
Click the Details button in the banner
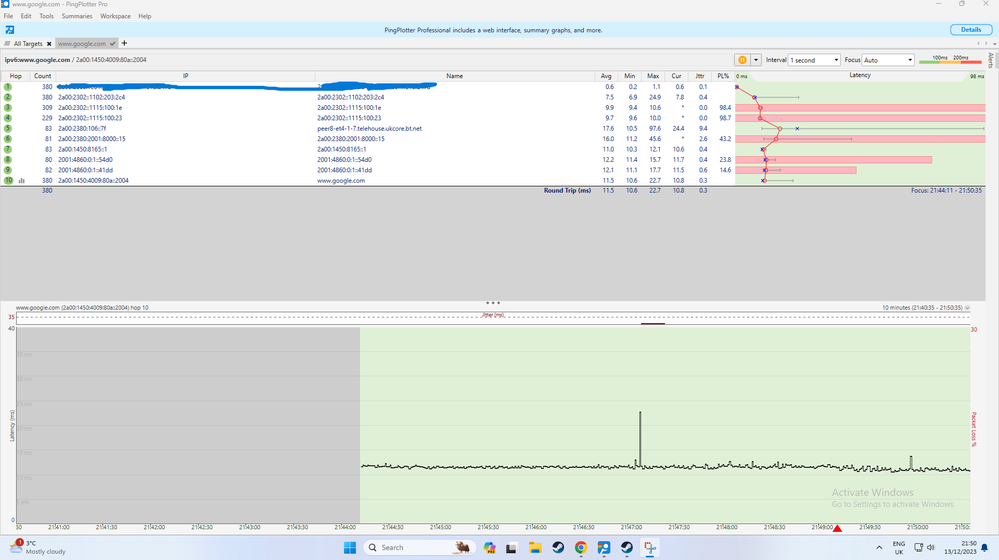(x=970, y=30)
